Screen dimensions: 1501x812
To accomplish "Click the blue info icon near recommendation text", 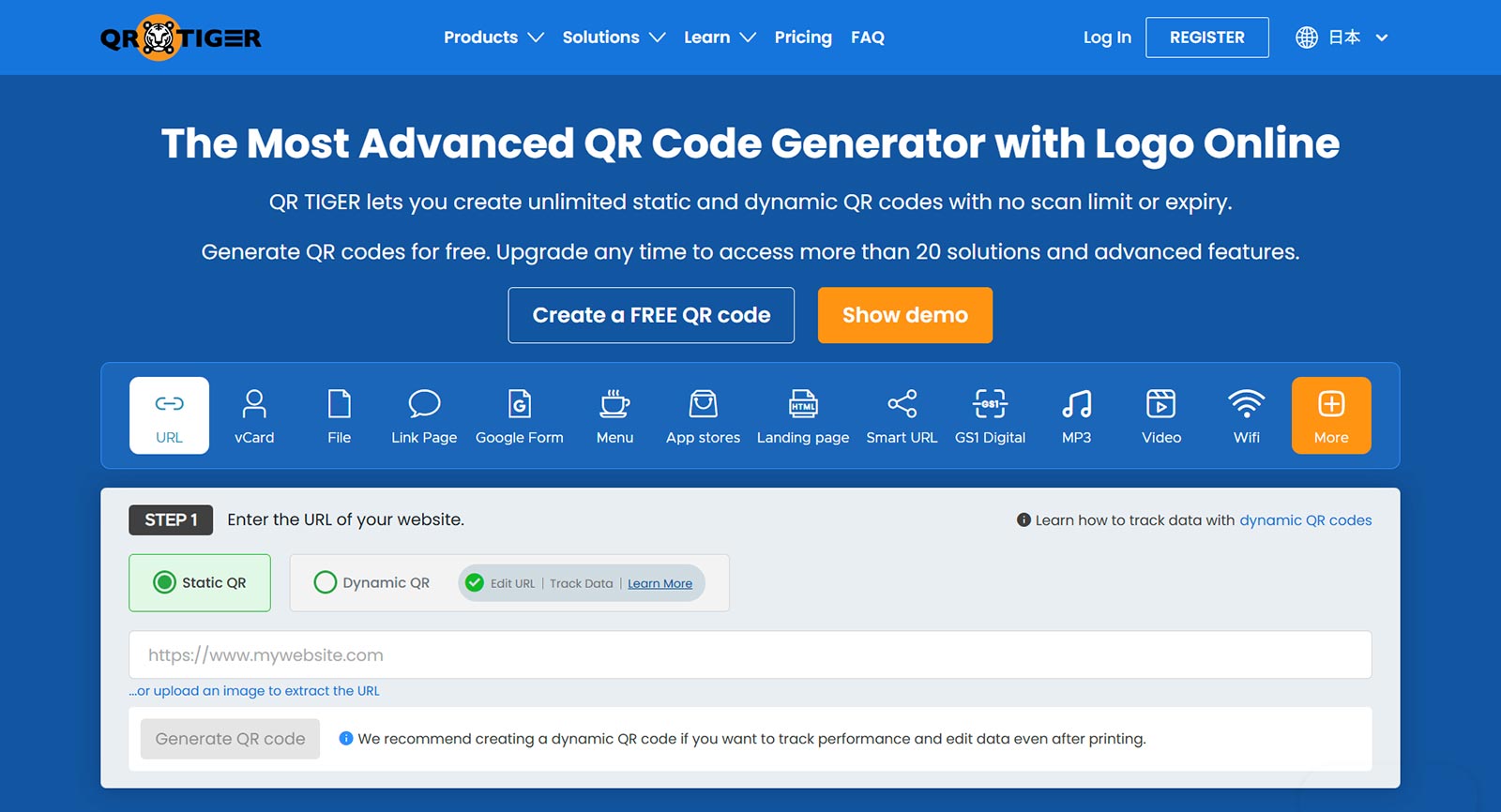I will 345,739.
